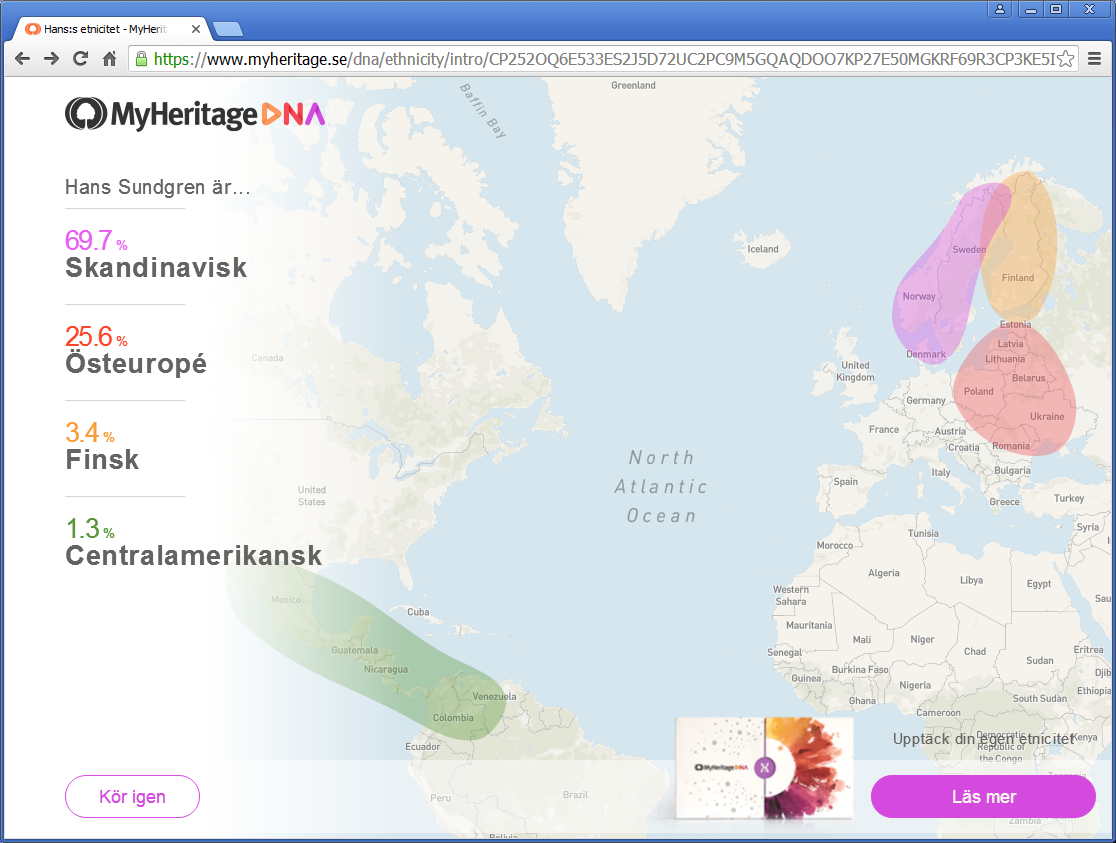Open the Chrome user profile button

click(1000, 9)
